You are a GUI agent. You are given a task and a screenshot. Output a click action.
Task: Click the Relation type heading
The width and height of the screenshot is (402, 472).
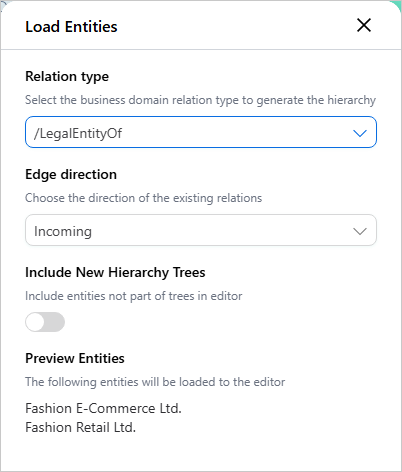67,77
